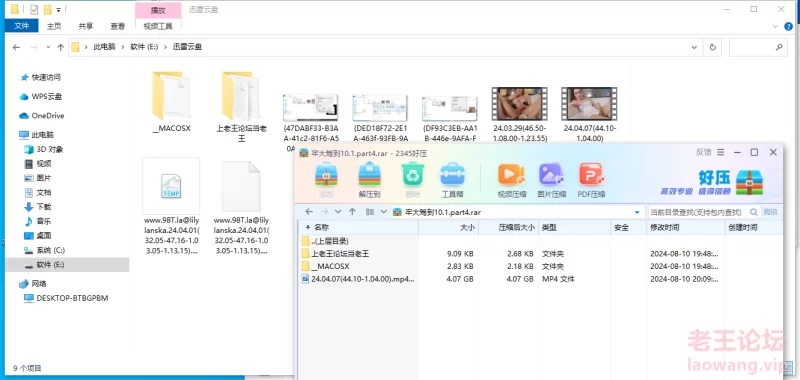This screenshot has height=380, width=800.
Task: Click 高级 advanced search link
Action: (x=770, y=212)
